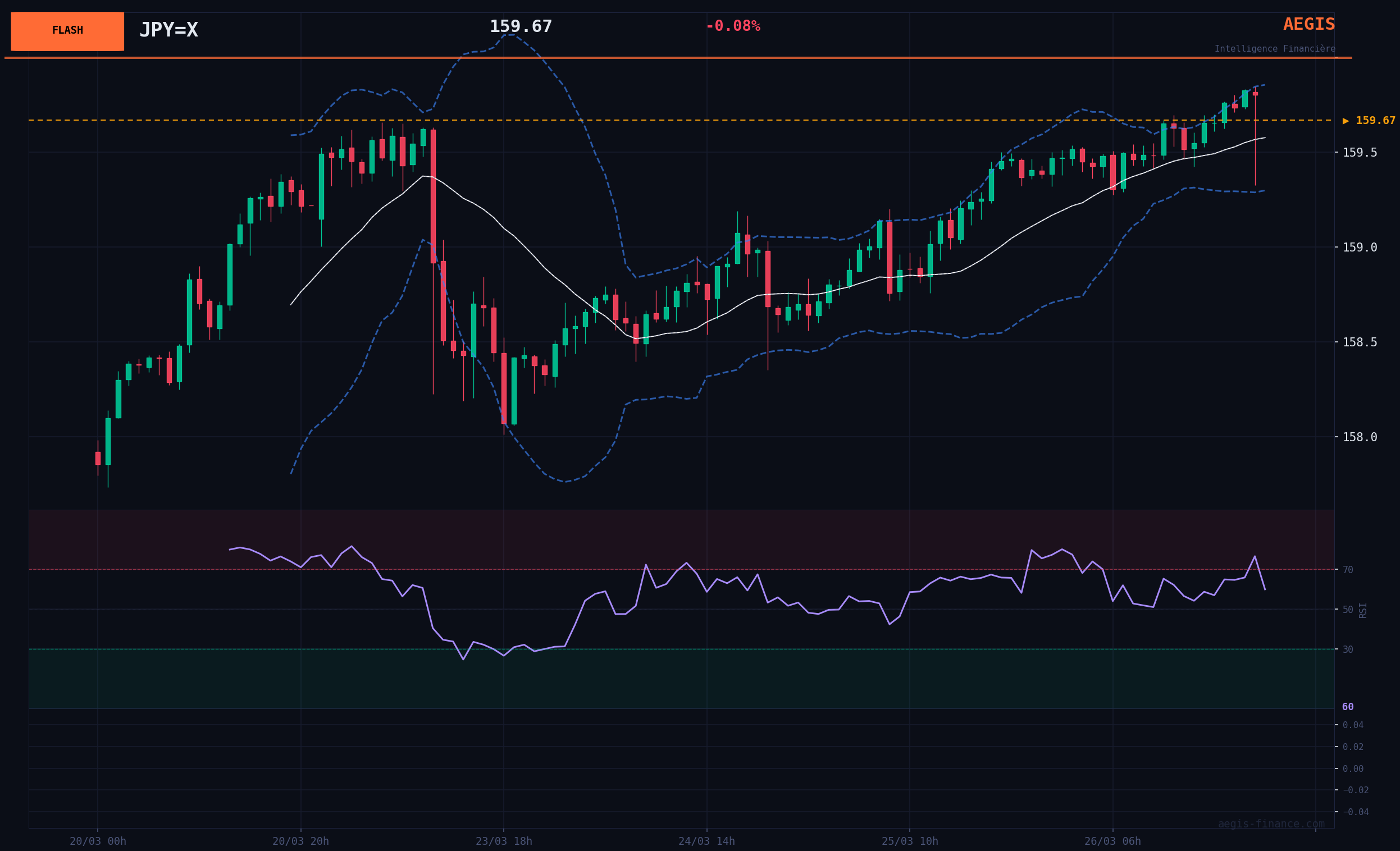Image resolution: width=1400 pixels, height=851 pixels.
Task: Click the -0.08% change value
Action: (x=732, y=26)
